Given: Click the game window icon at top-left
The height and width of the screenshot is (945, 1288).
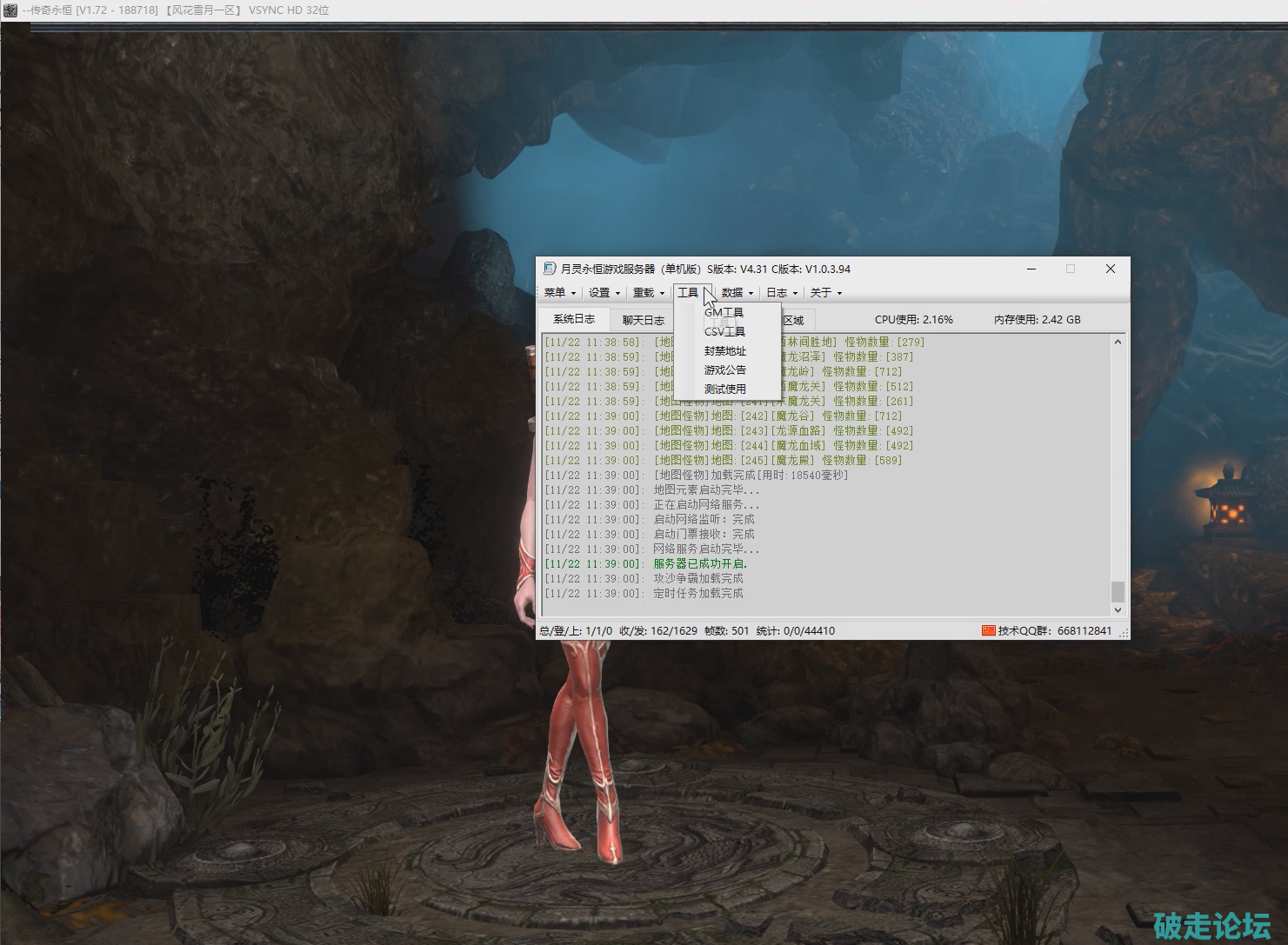Looking at the screenshot, I should pos(10,10).
